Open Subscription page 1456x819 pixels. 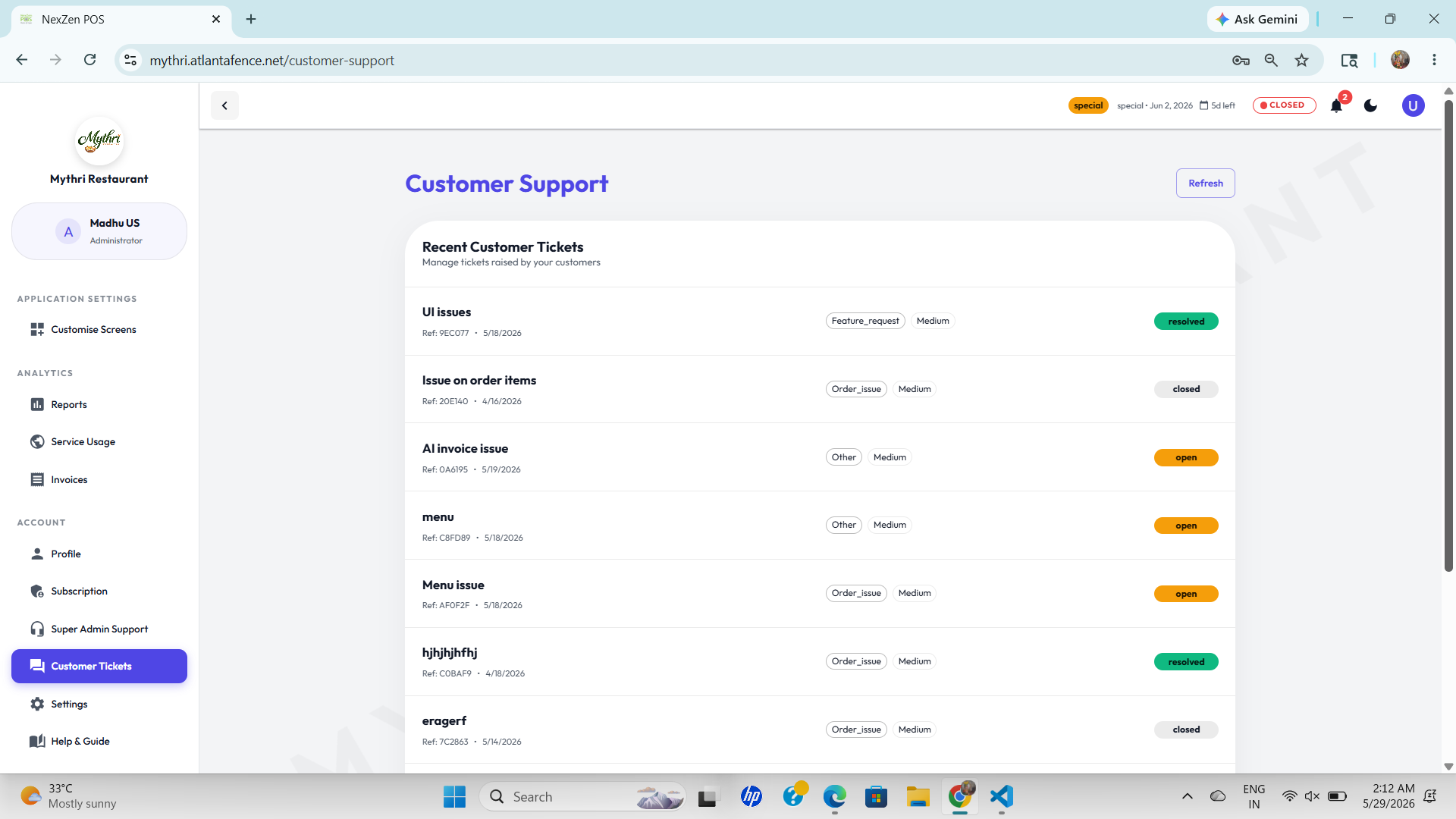(99, 591)
